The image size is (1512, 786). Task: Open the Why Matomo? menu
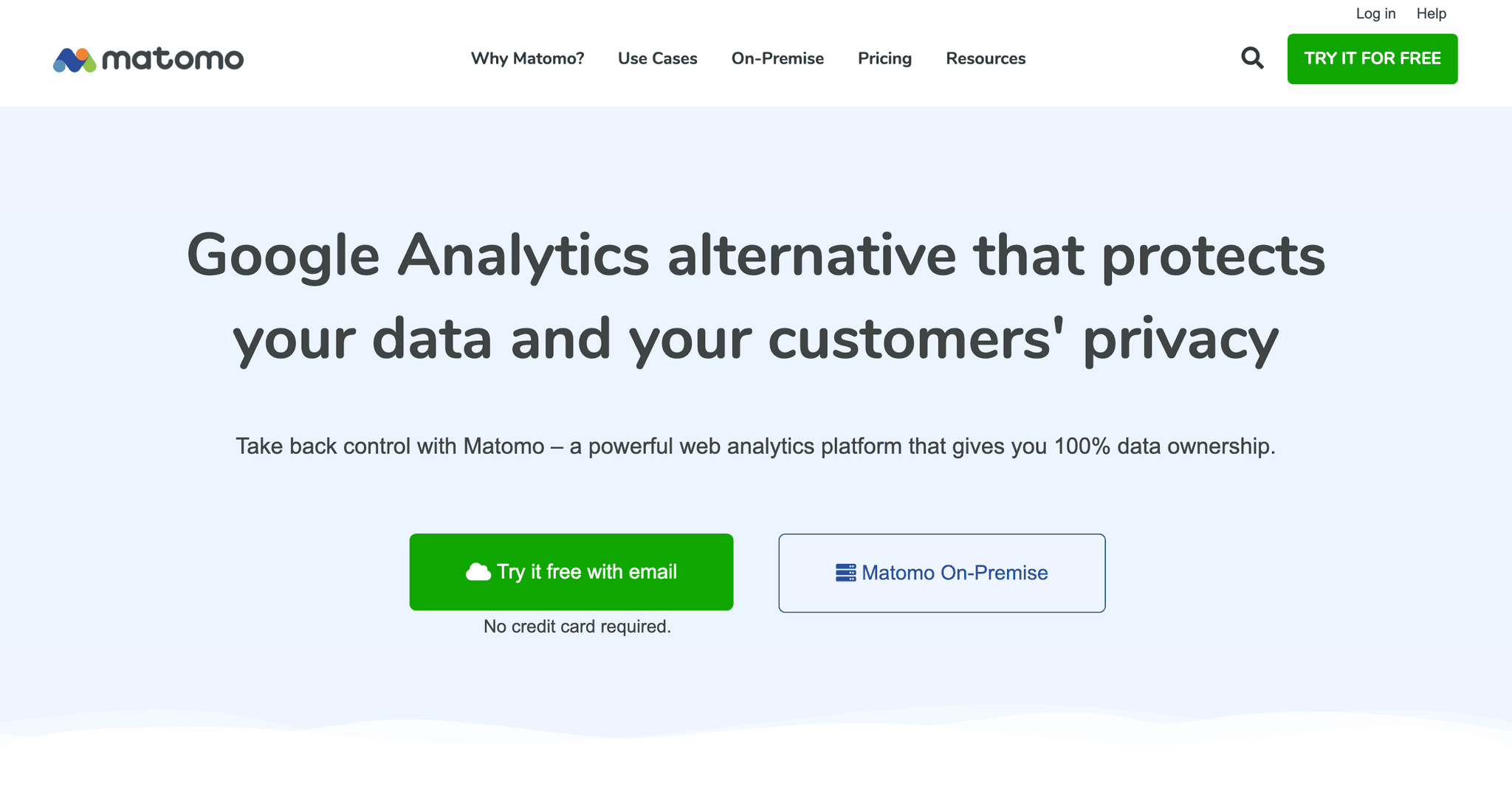[x=527, y=58]
